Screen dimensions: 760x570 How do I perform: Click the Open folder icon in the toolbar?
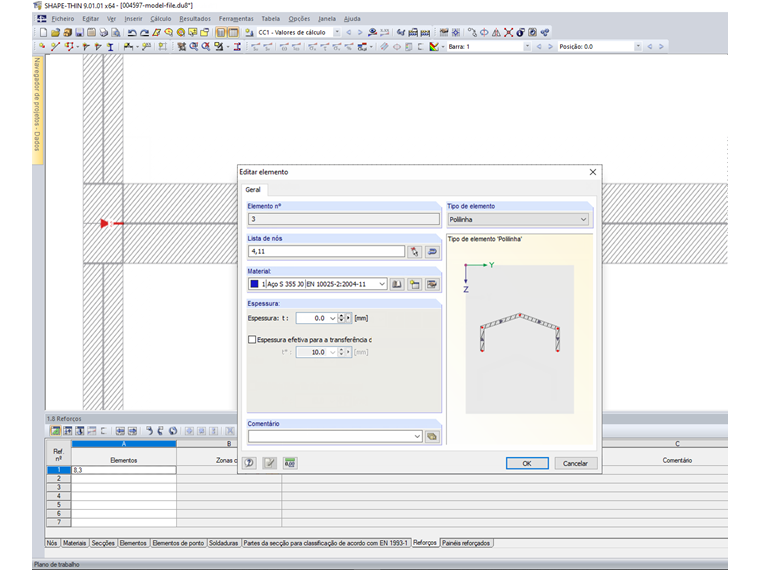(55, 32)
